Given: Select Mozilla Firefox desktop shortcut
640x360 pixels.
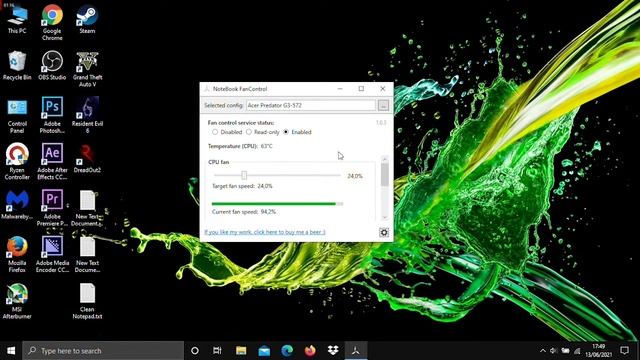Looking at the screenshot, I should pos(17,255).
